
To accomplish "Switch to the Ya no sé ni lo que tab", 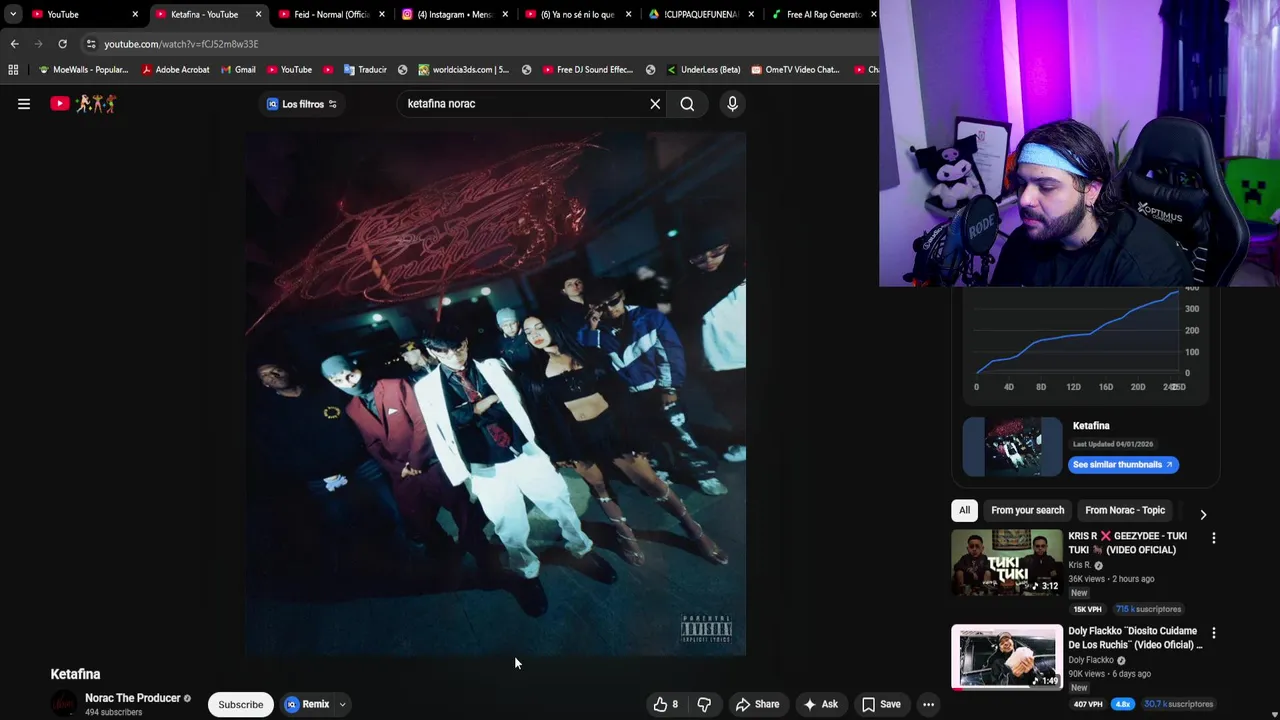I will pos(578,14).
